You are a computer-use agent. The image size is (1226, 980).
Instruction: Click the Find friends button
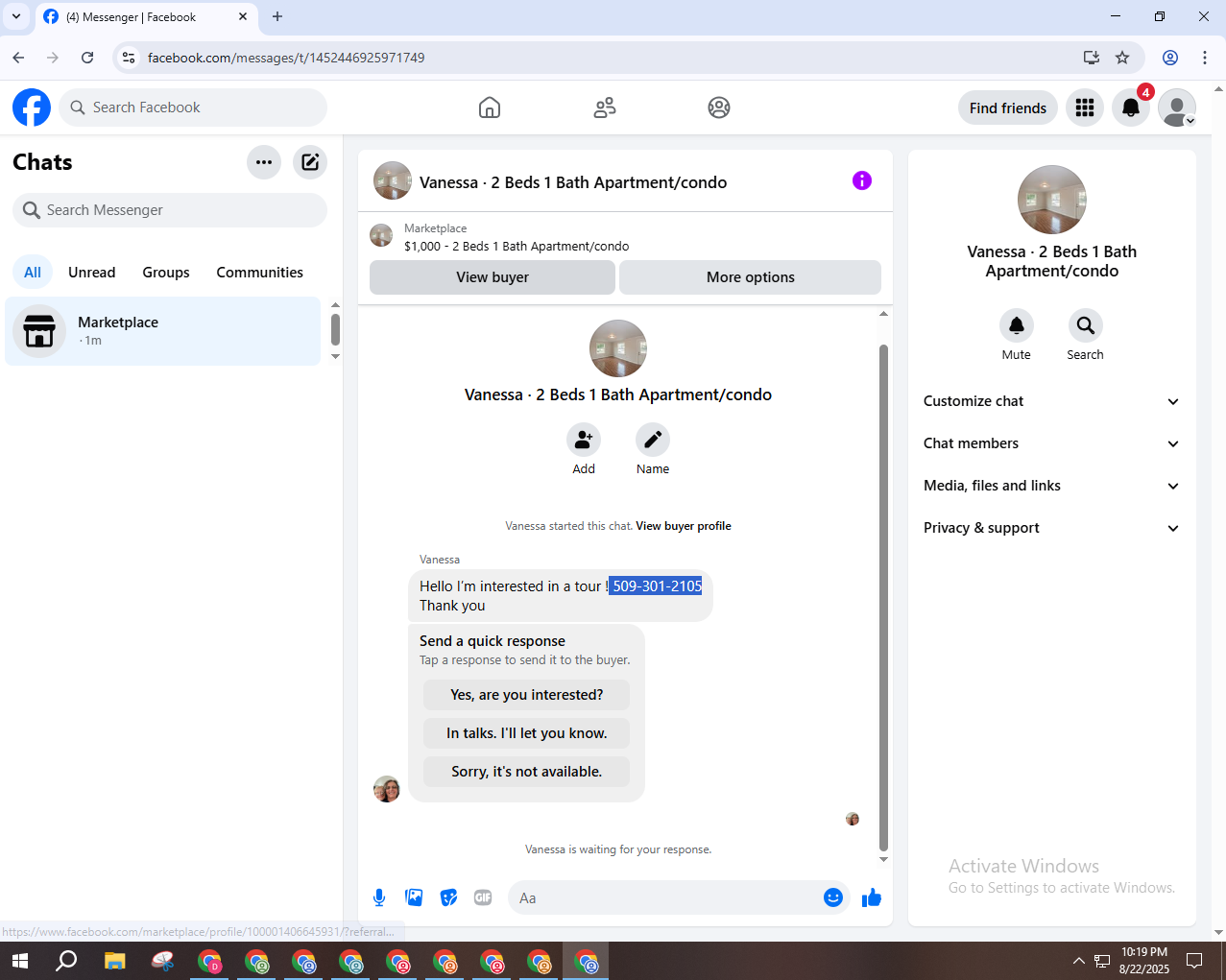click(x=1008, y=108)
